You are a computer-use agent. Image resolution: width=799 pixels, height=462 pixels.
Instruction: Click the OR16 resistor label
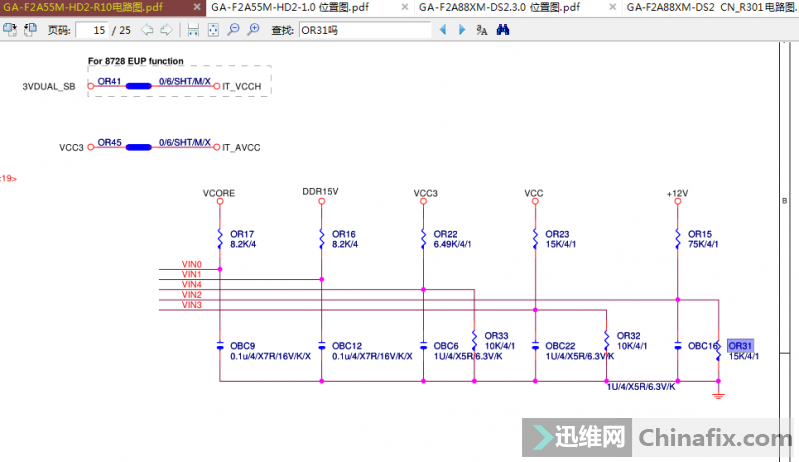point(344,234)
